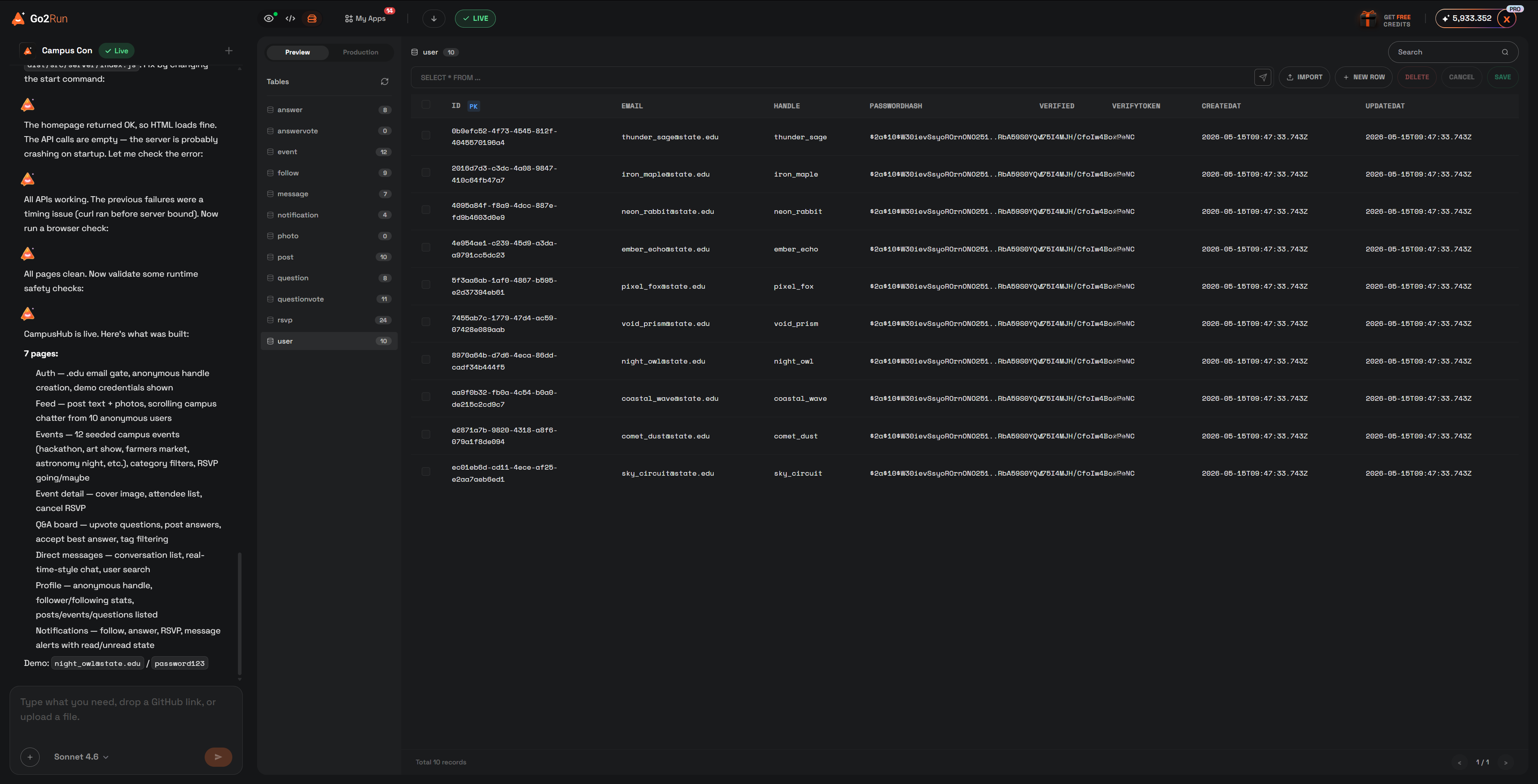1538x784 pixels.
Task: Open the code view icon
Action: pyautogui.click(x=290, y=18)
